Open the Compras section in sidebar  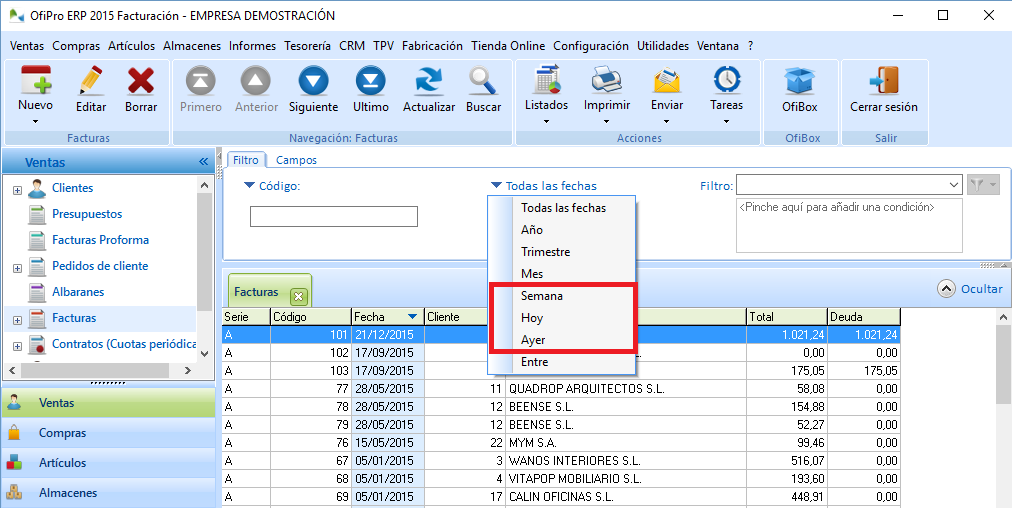[62, 433]
